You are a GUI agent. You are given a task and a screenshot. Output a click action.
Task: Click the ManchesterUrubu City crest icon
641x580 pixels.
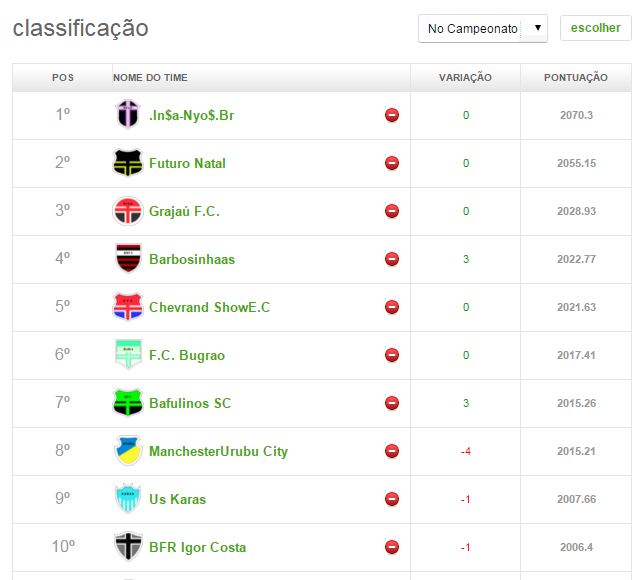point(128,451)
